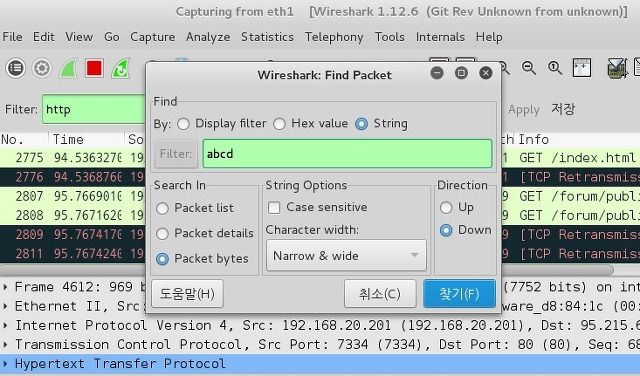
Task: Expand the Frame 4612 tree node
Action: click(x=5, y=287)
